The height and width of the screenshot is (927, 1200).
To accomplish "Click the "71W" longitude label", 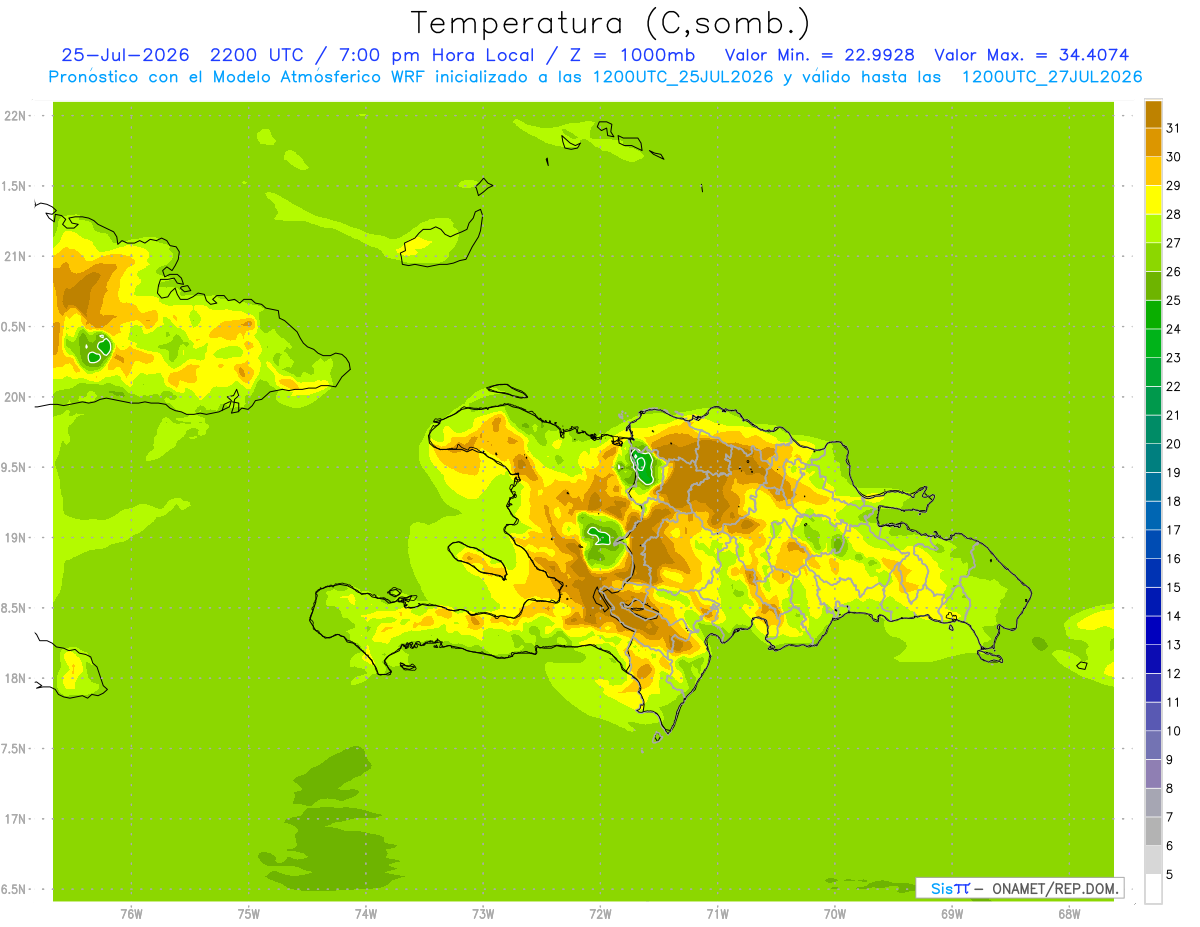I will [717, 914].
